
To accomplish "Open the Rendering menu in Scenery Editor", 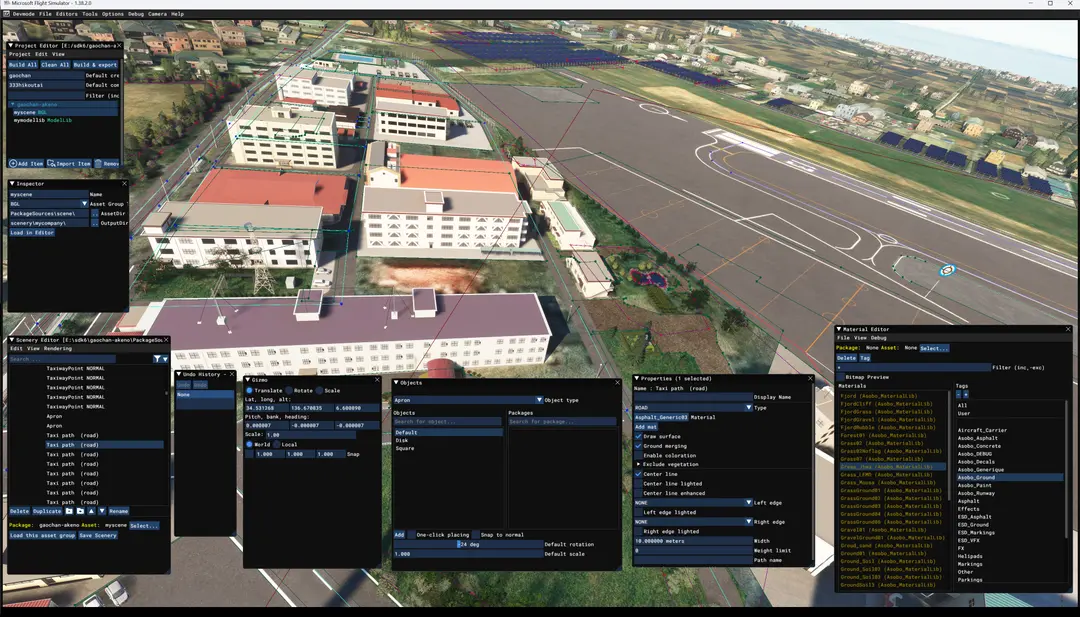I will tap(58, 348).
